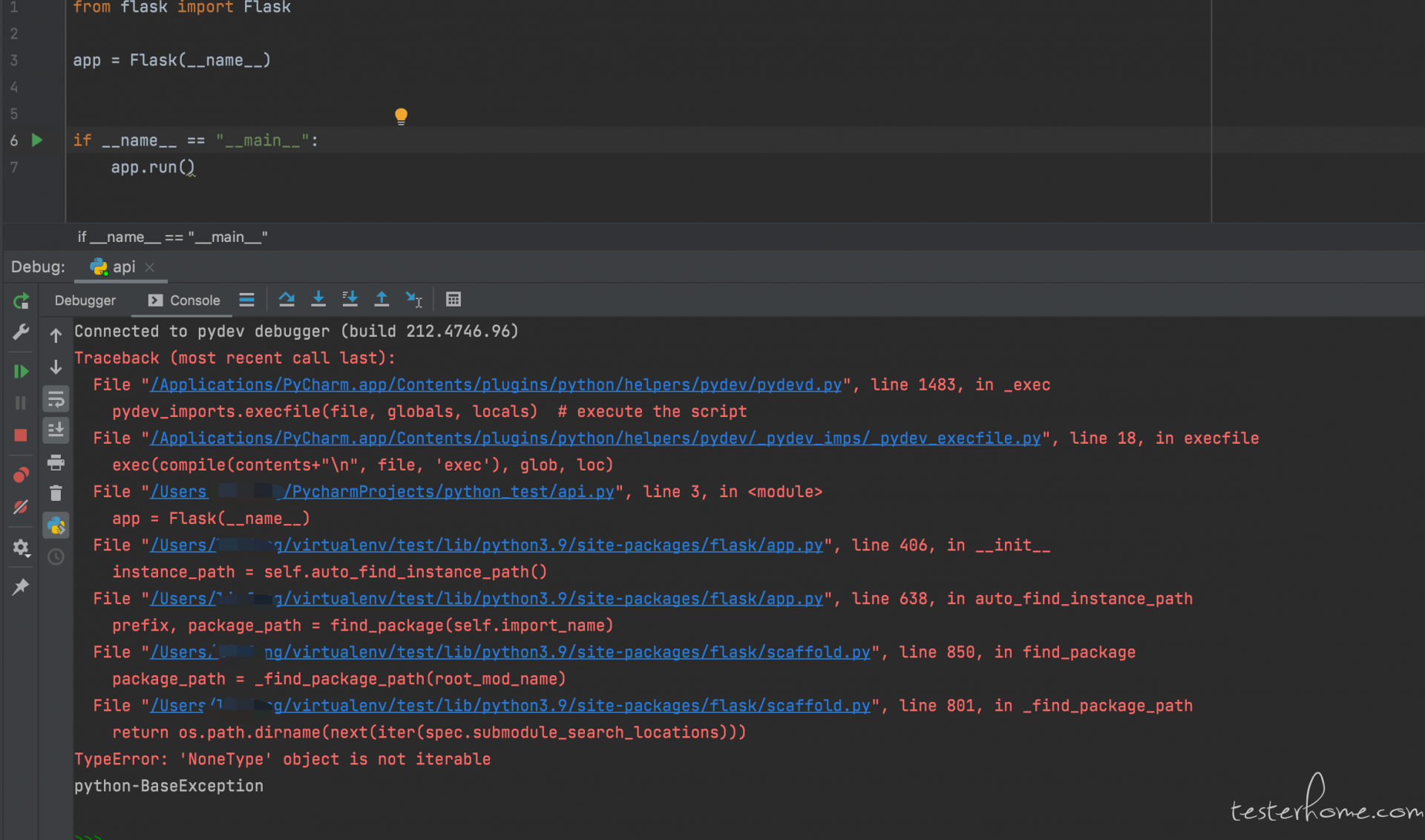The height and width of the screenshot is (840, 1425).
Task: Click python-BaseException text in console
Action: [168, 786]
